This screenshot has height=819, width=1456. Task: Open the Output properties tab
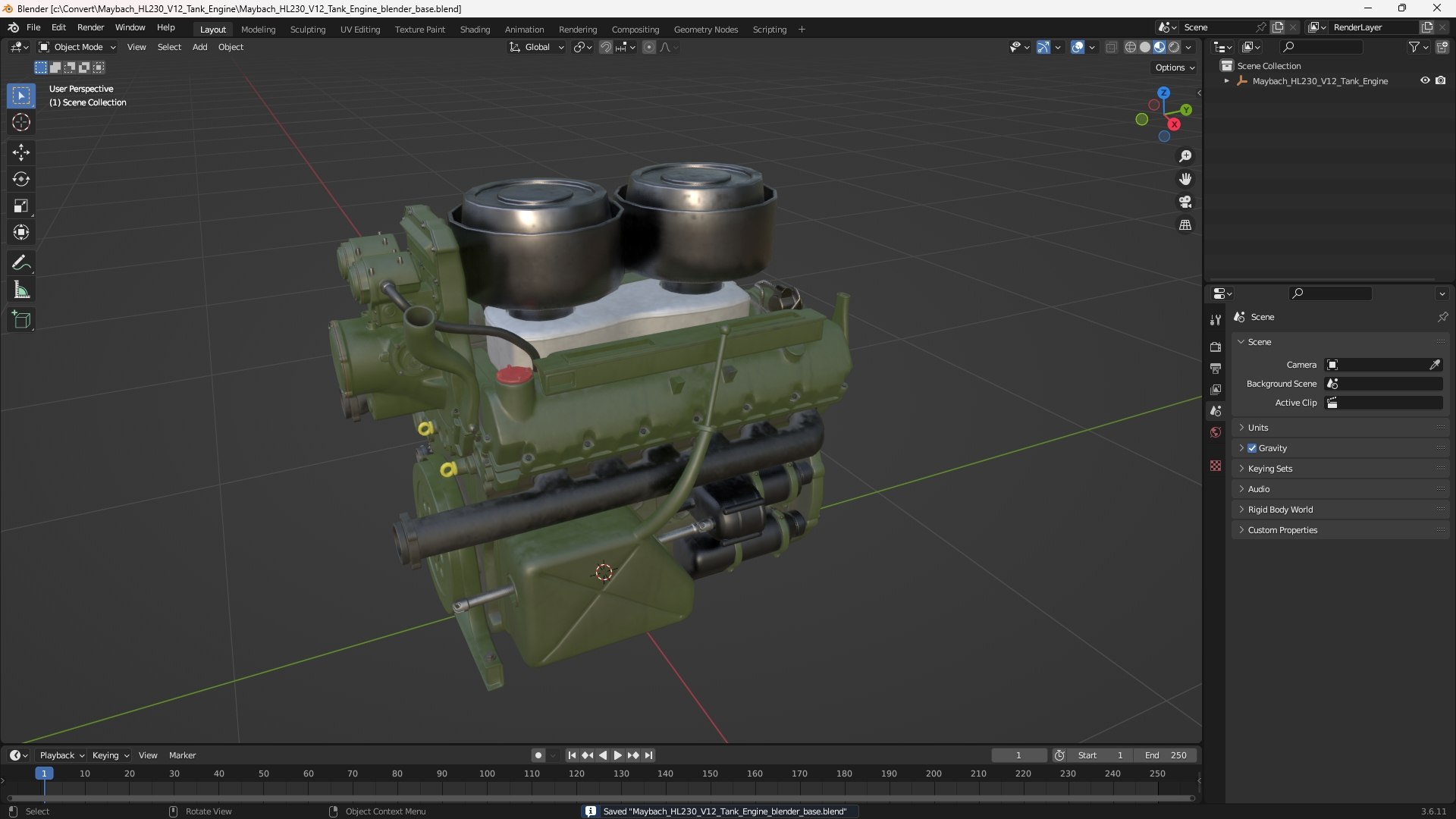(x=1216, y=368)
